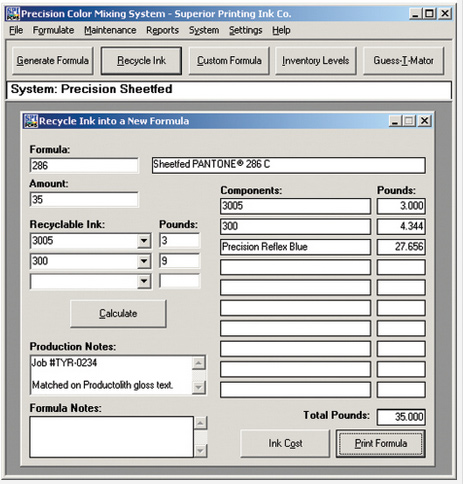Screen dimensions: 463x484
Task: Expand the 3005 recyclable ink dropdown
Action: click(x=144, y=241)
